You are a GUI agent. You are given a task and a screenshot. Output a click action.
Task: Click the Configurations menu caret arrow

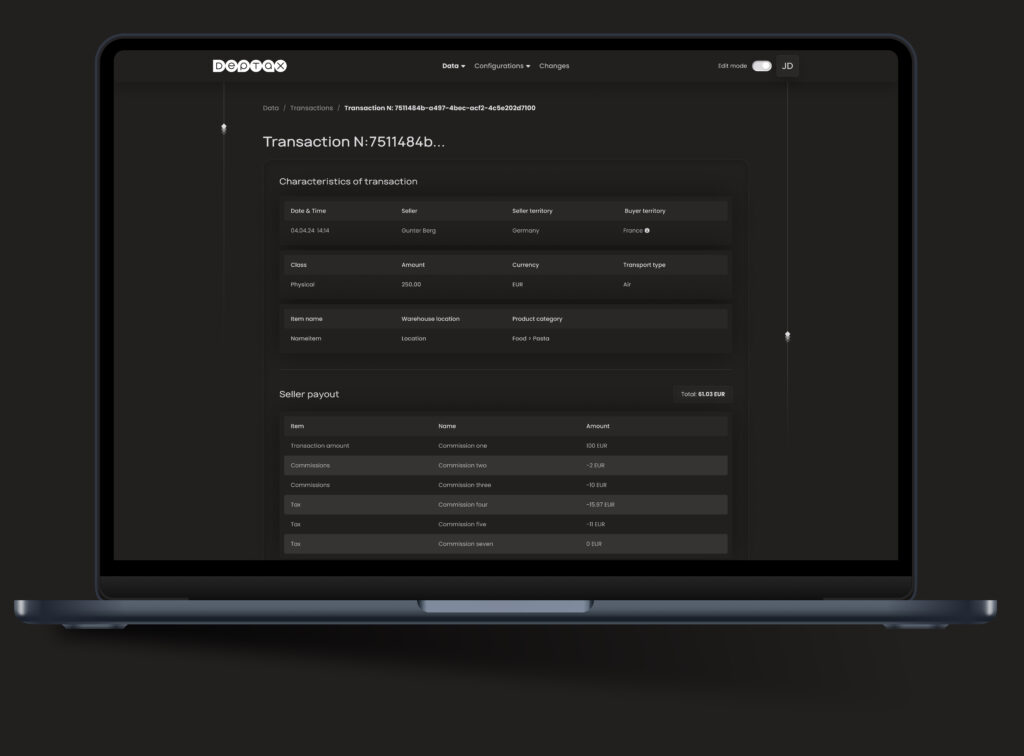click(x=528, y=67)
